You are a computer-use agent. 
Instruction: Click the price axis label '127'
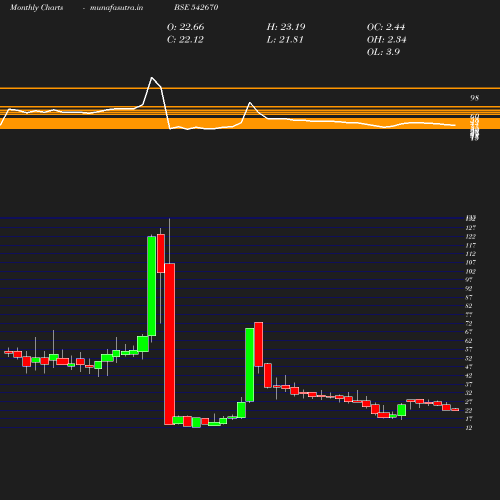coord(471,228)
